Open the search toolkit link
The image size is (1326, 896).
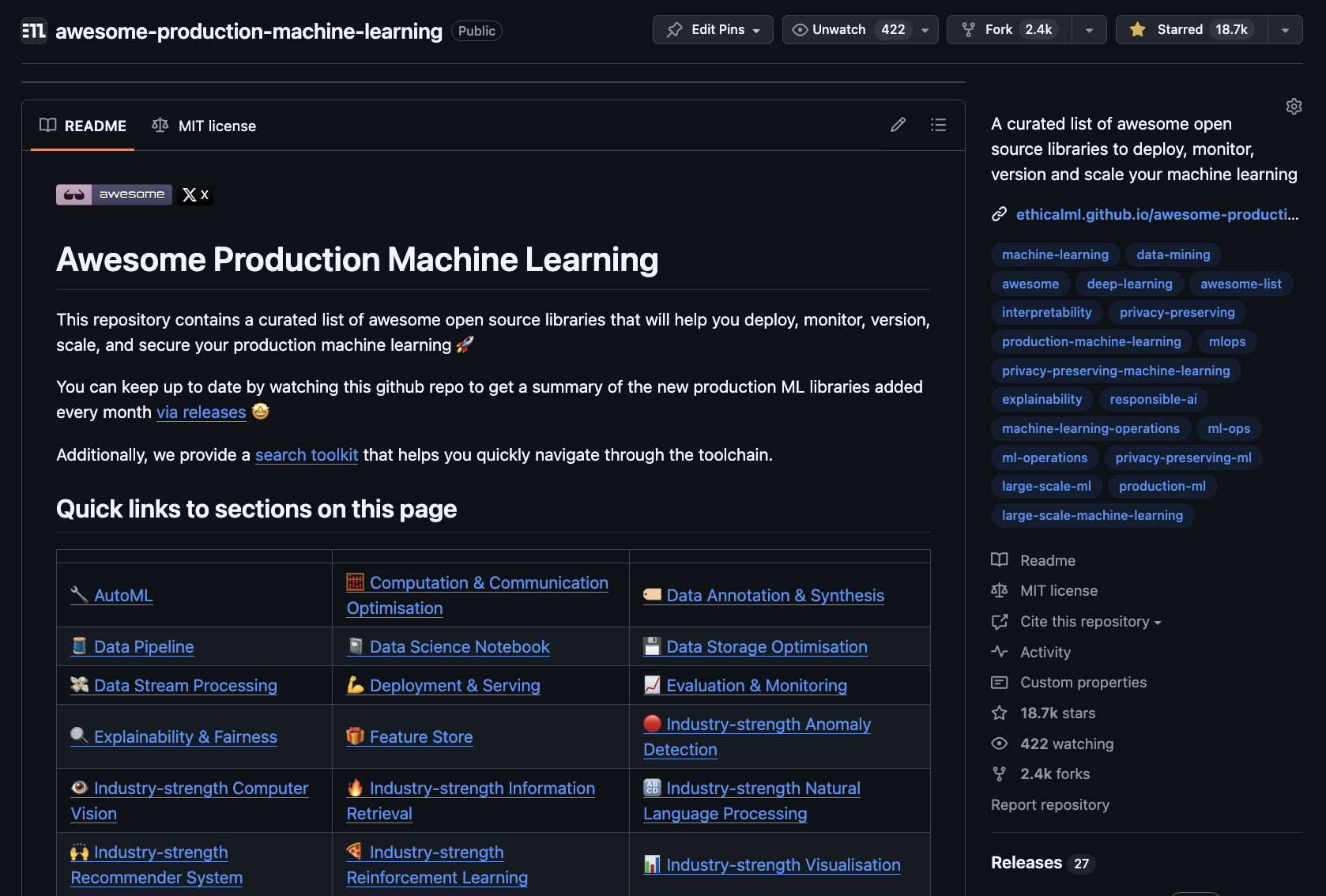[306, 455]
